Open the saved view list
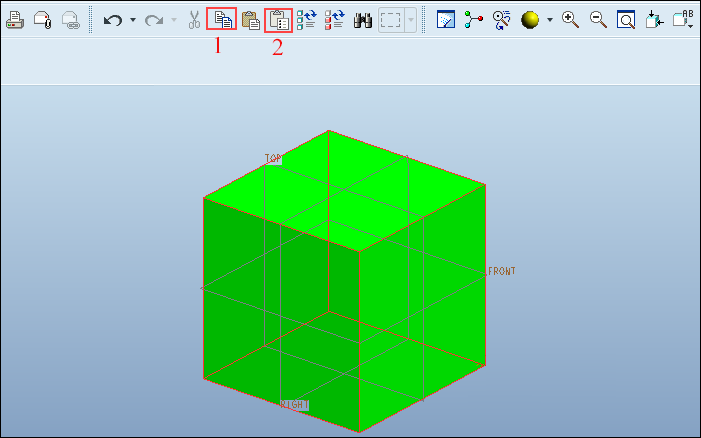The height and width of the screenshot is (438, 701). pos(683,20)
